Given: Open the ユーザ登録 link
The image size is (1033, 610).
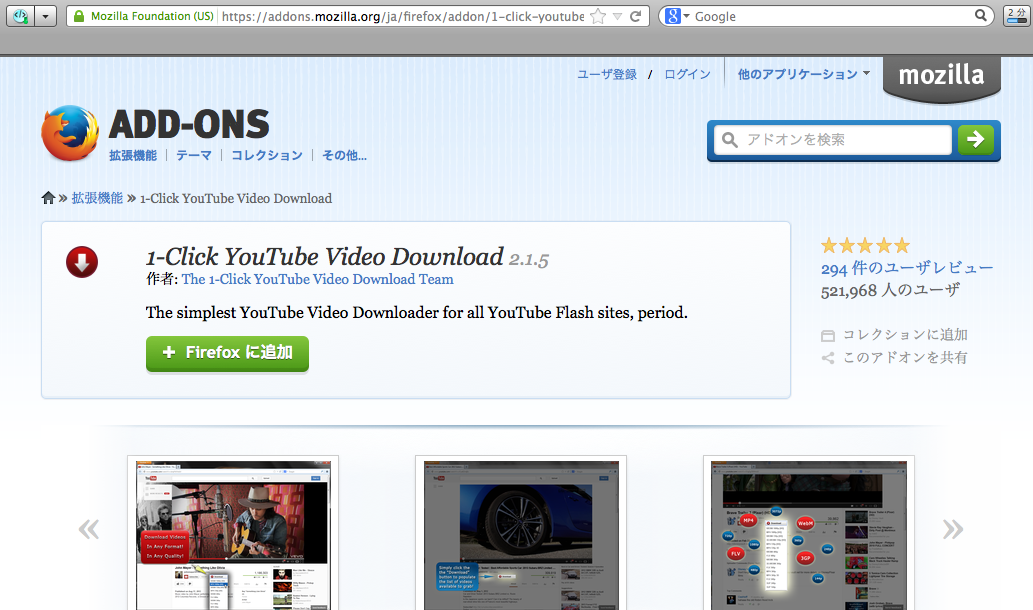Looking at the screenshot, I should (607, 74).
